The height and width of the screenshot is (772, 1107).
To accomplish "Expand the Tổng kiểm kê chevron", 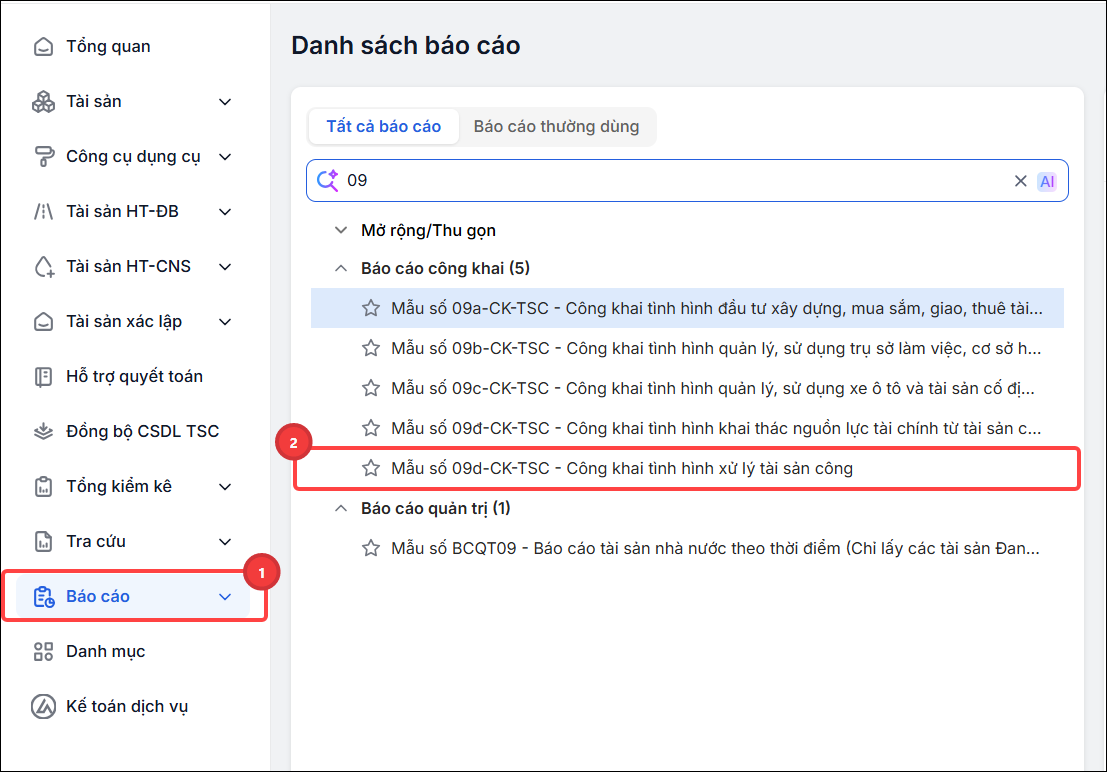I will click(225, 487).
